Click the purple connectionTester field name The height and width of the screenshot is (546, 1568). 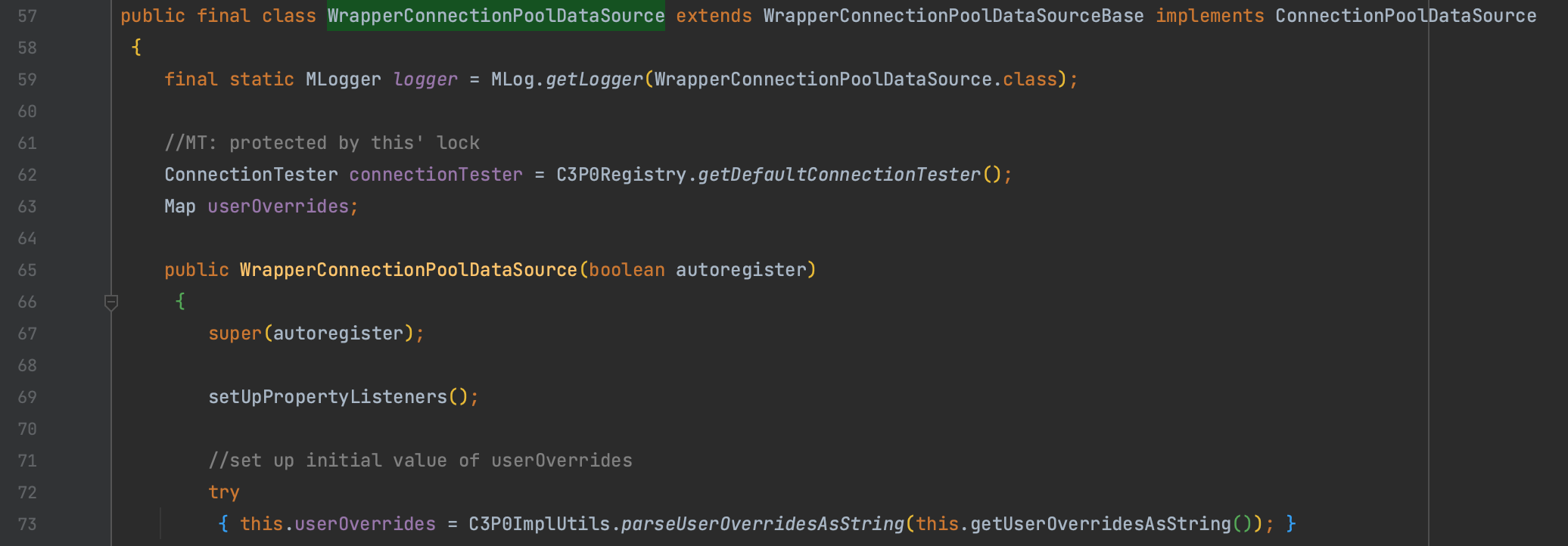pos(436,175)
